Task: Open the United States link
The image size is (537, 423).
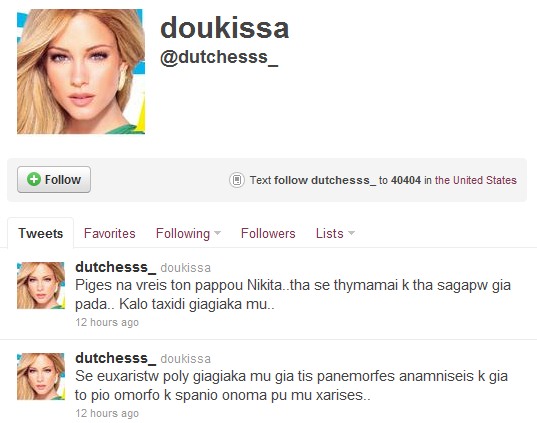Action: tap(476, 180)
